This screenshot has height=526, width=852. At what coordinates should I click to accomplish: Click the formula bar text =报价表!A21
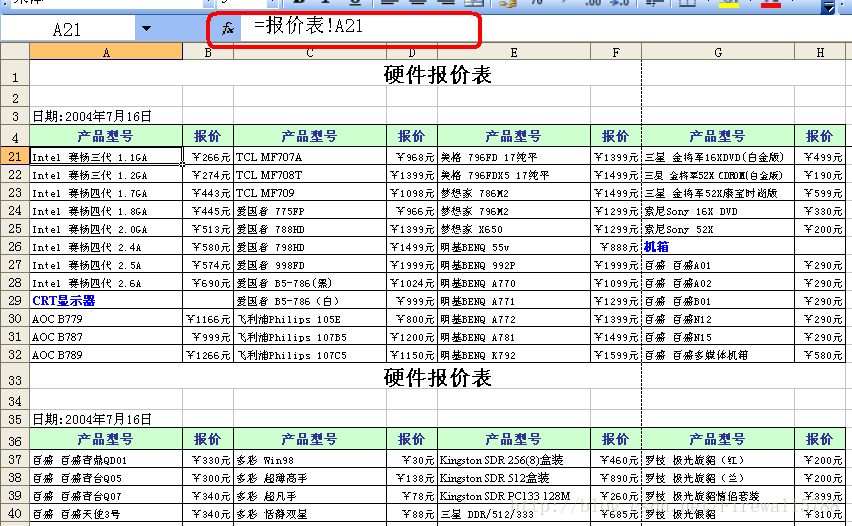click(308, 26)
